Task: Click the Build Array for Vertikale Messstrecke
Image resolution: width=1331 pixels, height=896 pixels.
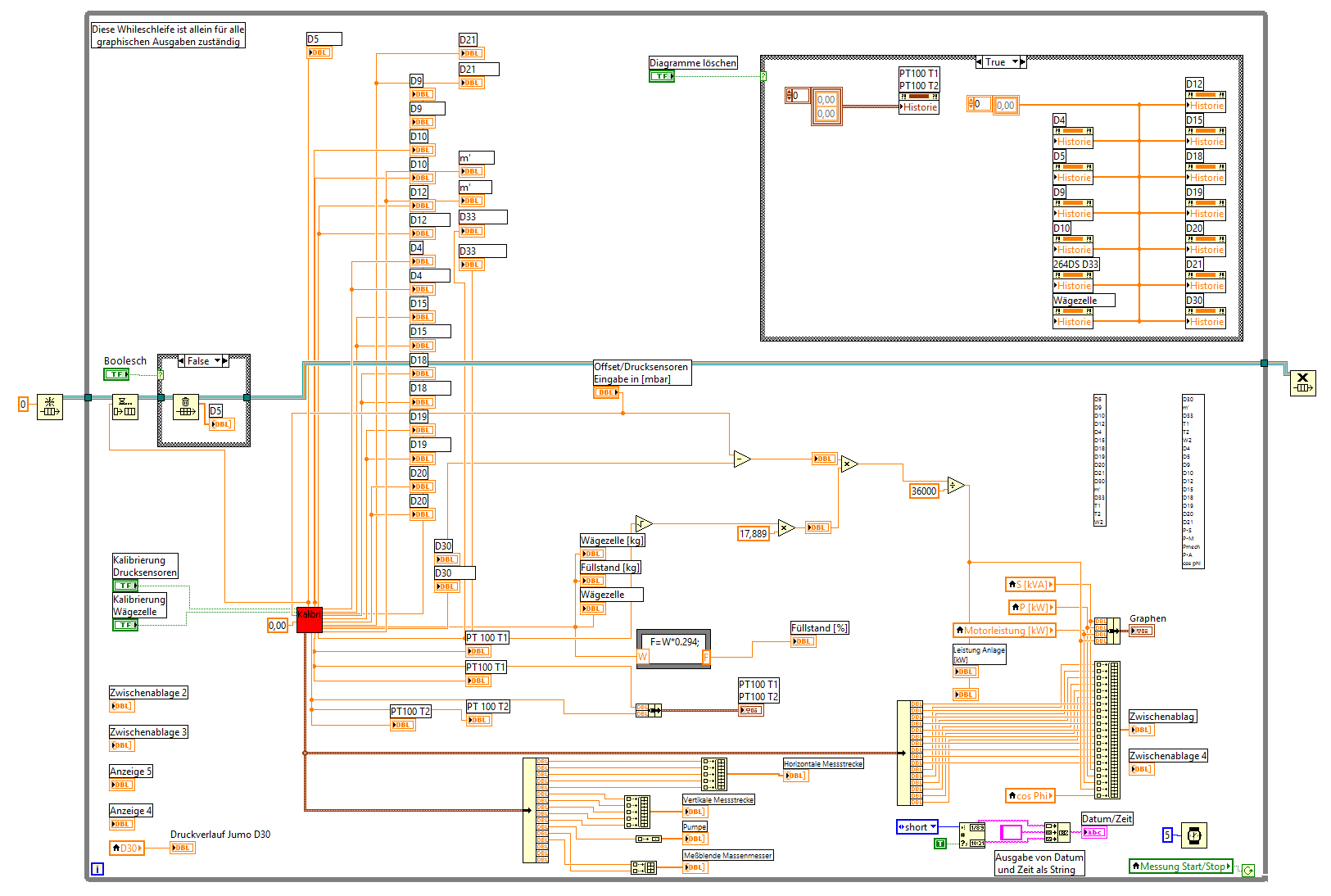Action: [x=637, y=812]
